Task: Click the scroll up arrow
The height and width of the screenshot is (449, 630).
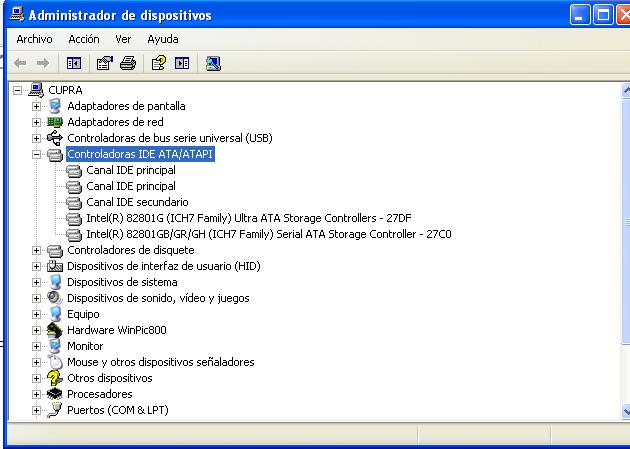Action: pyautogui.click(x=626, y=90)
